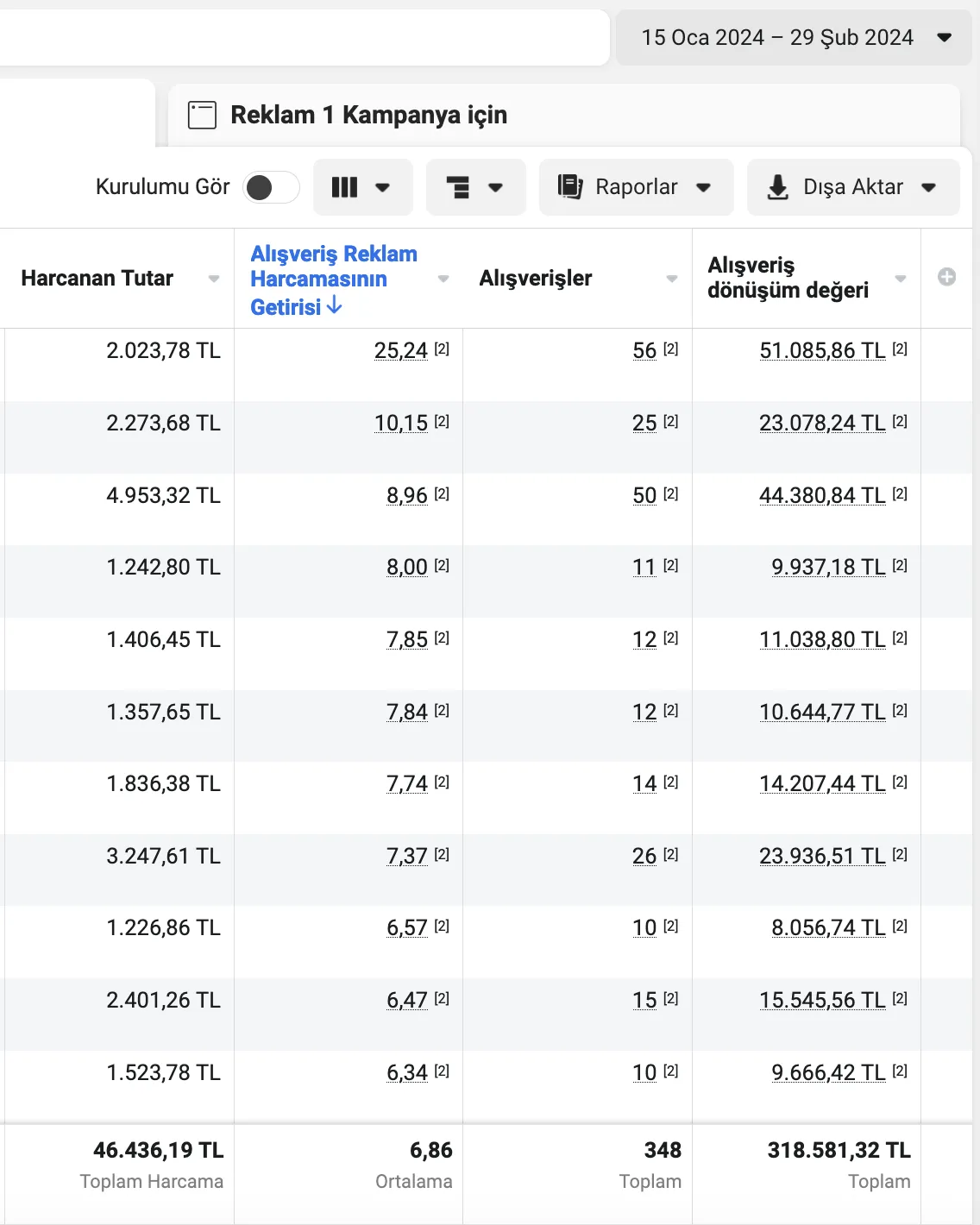This screenshot has height=1225, width=980.
Task: Click the plus icon to add column
Action: click(x=946, y=277)
